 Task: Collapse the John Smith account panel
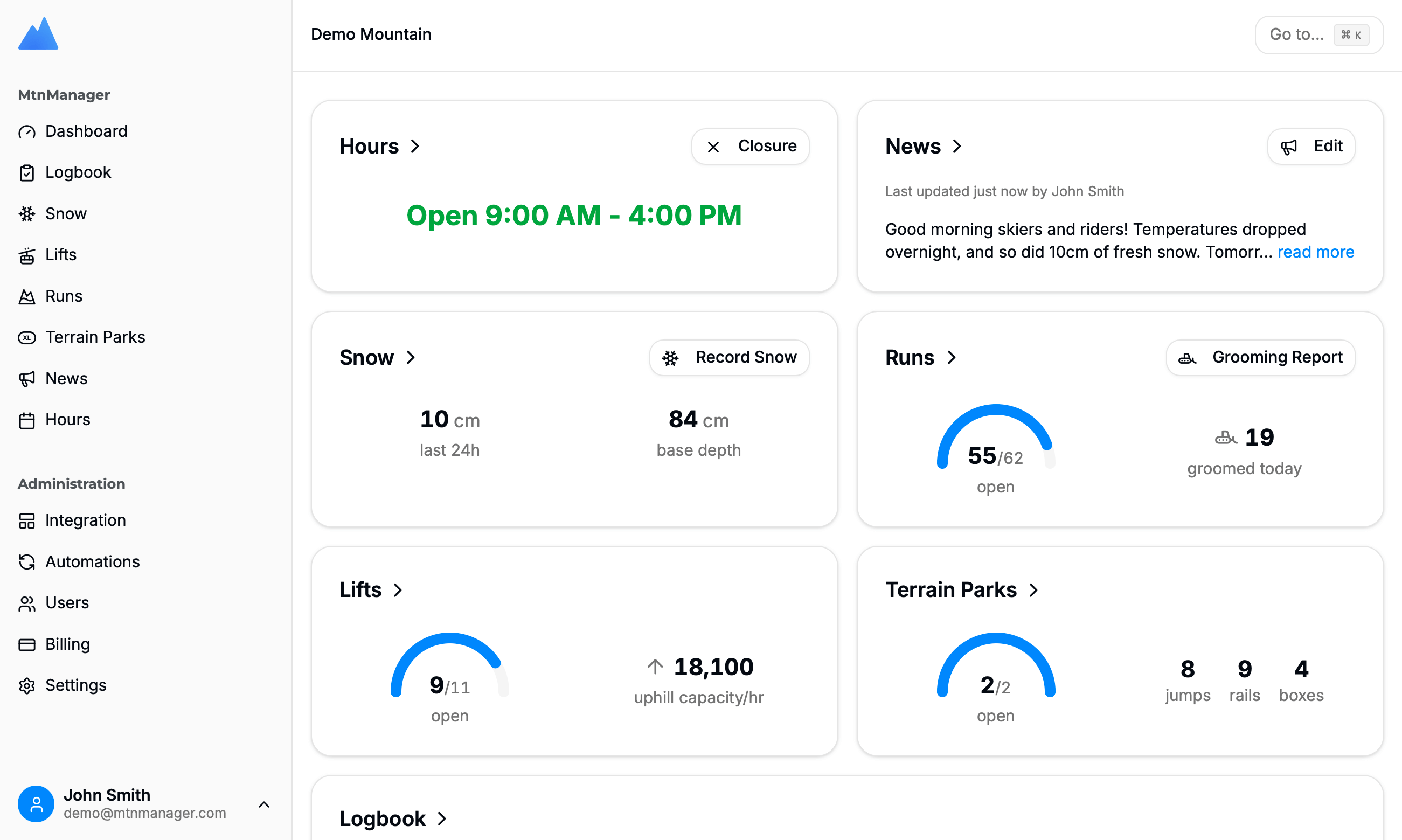click(x=264, y=804)
